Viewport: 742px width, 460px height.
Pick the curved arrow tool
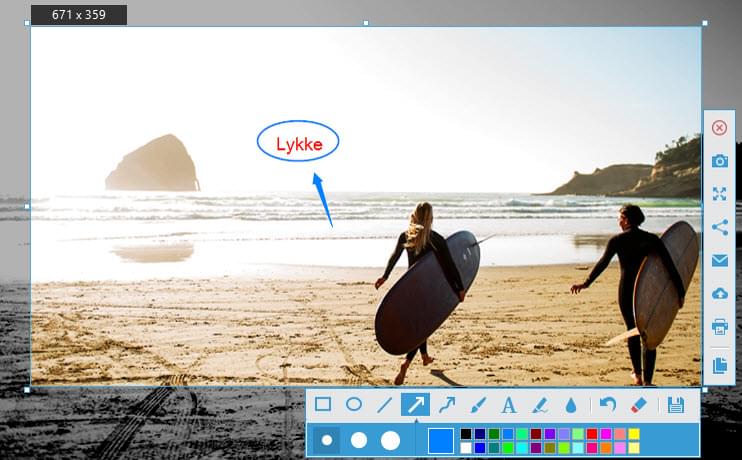click(x=447, y=405)
